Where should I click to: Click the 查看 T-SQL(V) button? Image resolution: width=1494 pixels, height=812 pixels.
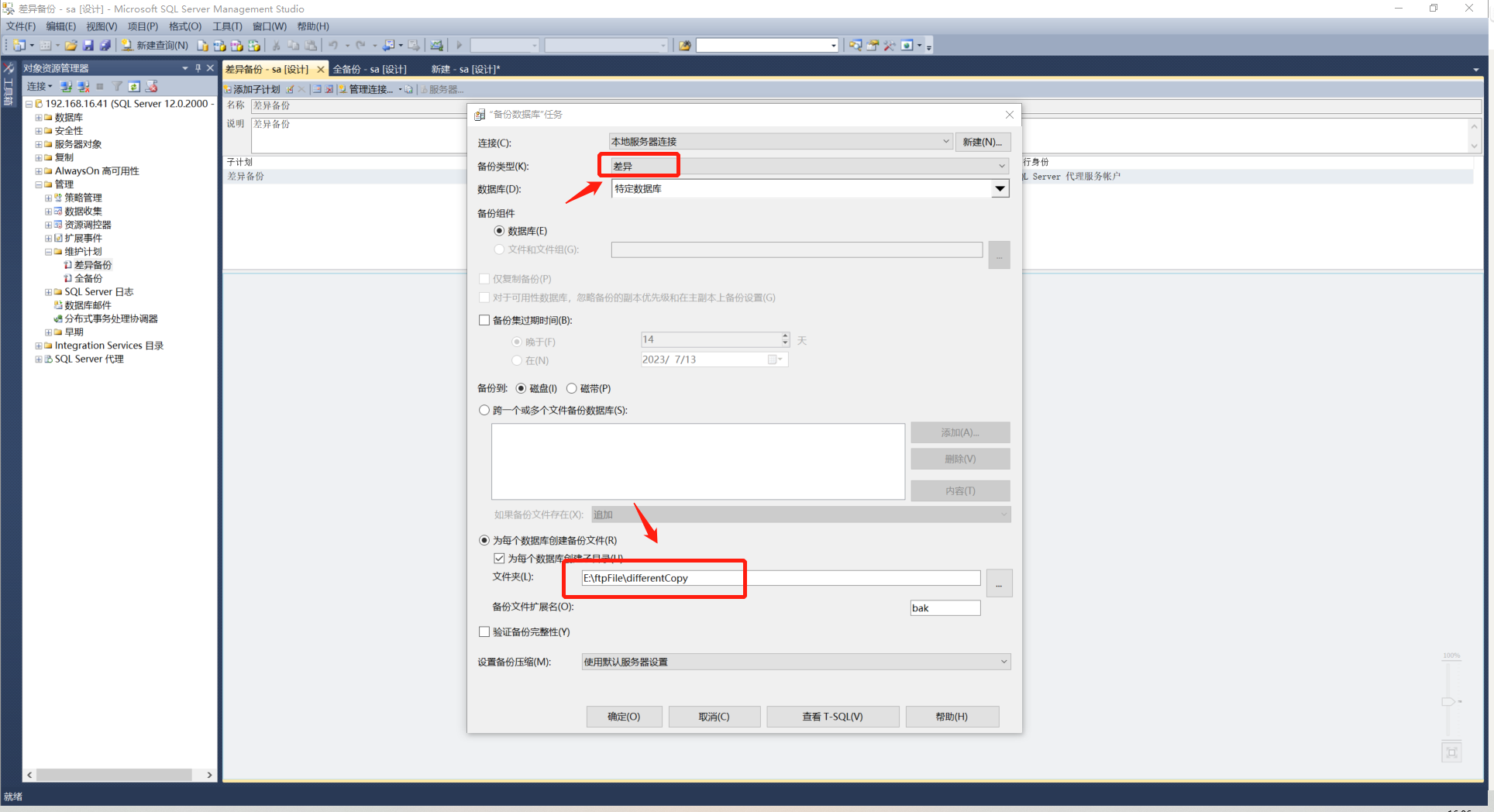(832, 717)
